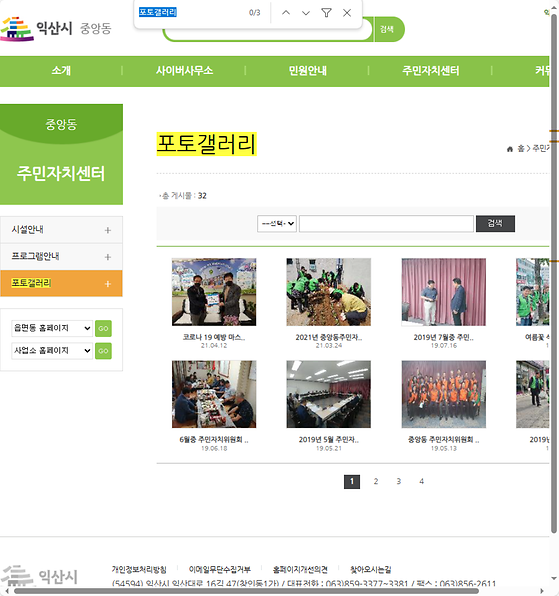This screenshot has height=596, width=559.
Task: Open the 선택 search category dropdown
Action: click(277, 224)
